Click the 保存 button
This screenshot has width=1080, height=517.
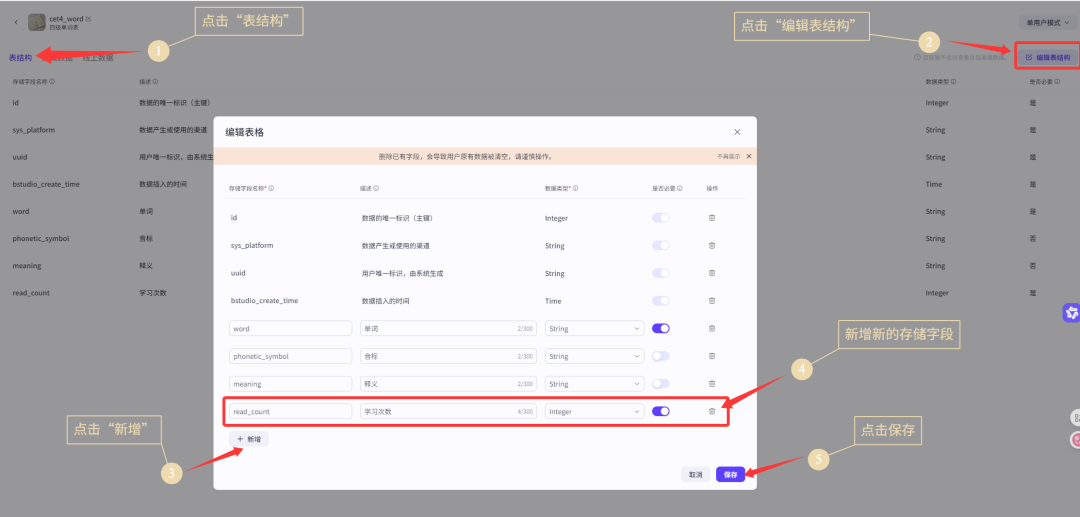[x=730, y=475]
